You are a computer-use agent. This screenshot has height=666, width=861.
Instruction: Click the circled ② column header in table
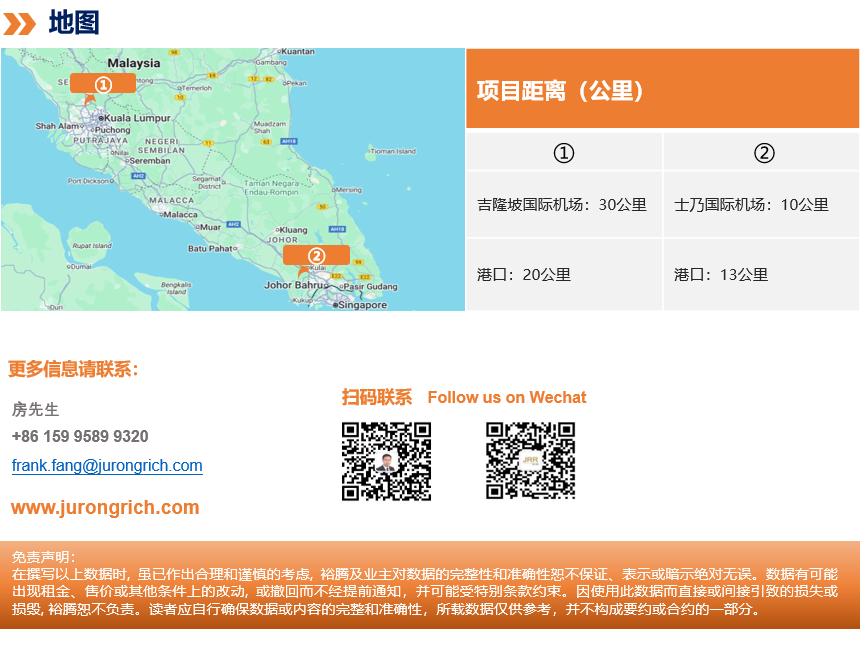(763, 153)
